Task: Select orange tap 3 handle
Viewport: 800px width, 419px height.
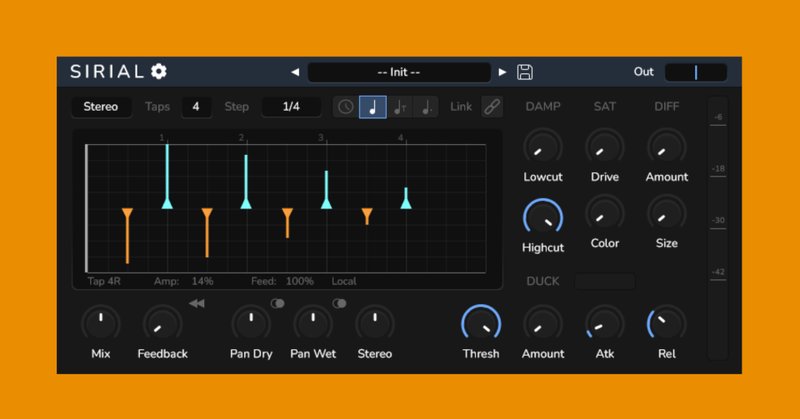Action: click(288, 213)
